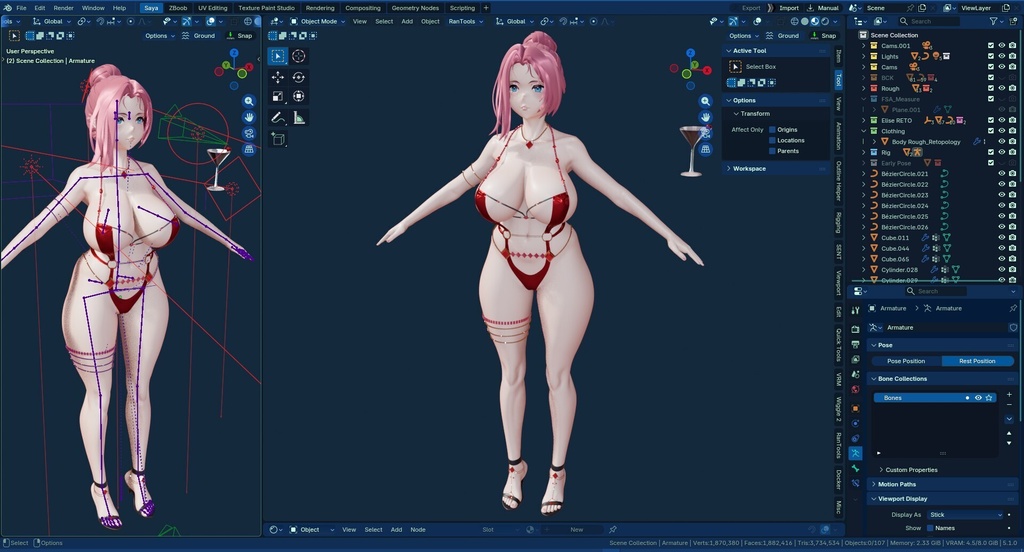Remove bone collection with minus icon

1009,405
